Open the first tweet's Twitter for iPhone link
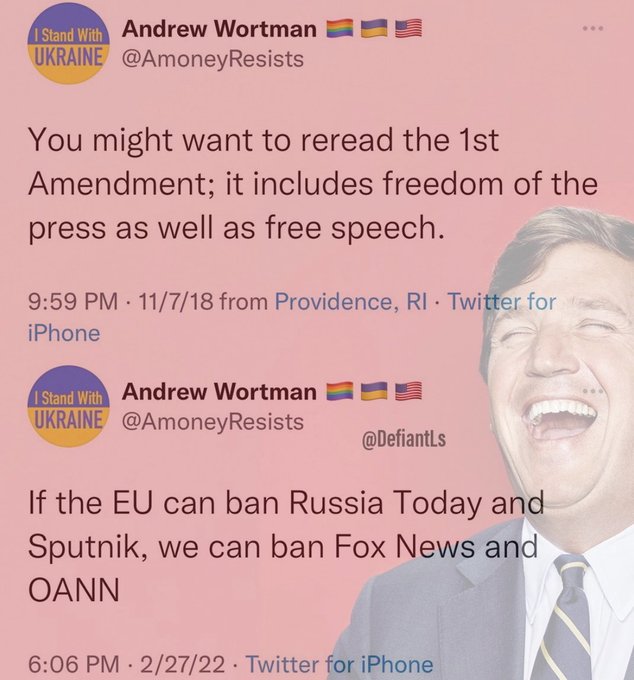The height and width of the screenshot is (680, 634). point(291,317)
